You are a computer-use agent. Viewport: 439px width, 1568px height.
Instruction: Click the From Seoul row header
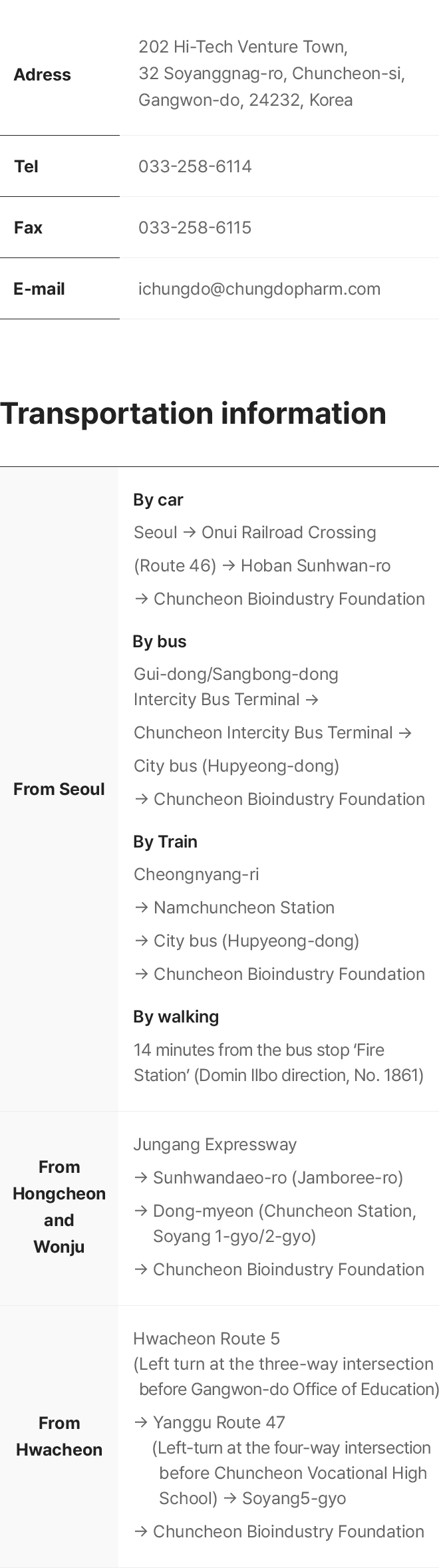tap(59, 789)
